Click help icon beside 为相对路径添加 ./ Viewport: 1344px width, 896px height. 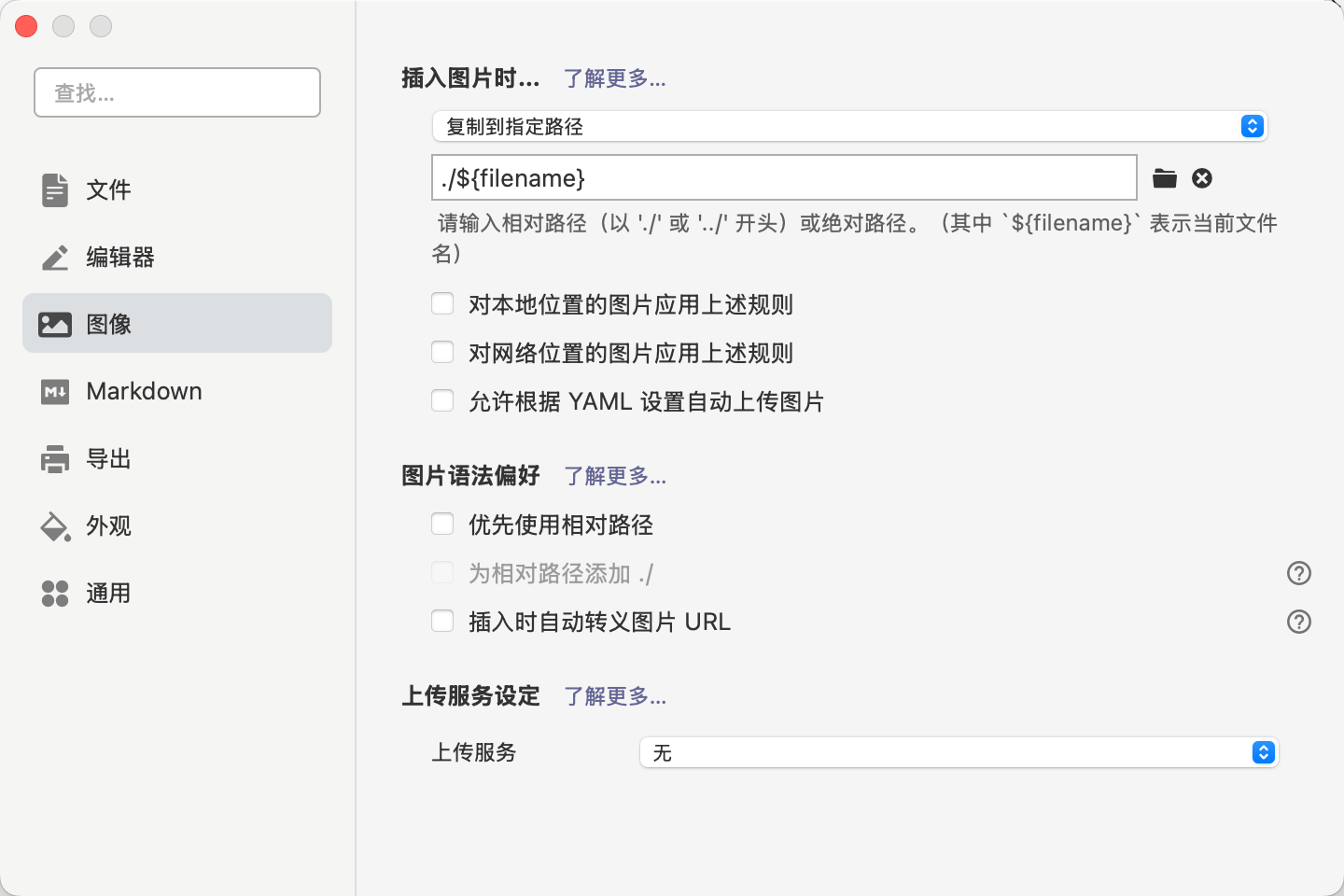[x=1298, y=573]
